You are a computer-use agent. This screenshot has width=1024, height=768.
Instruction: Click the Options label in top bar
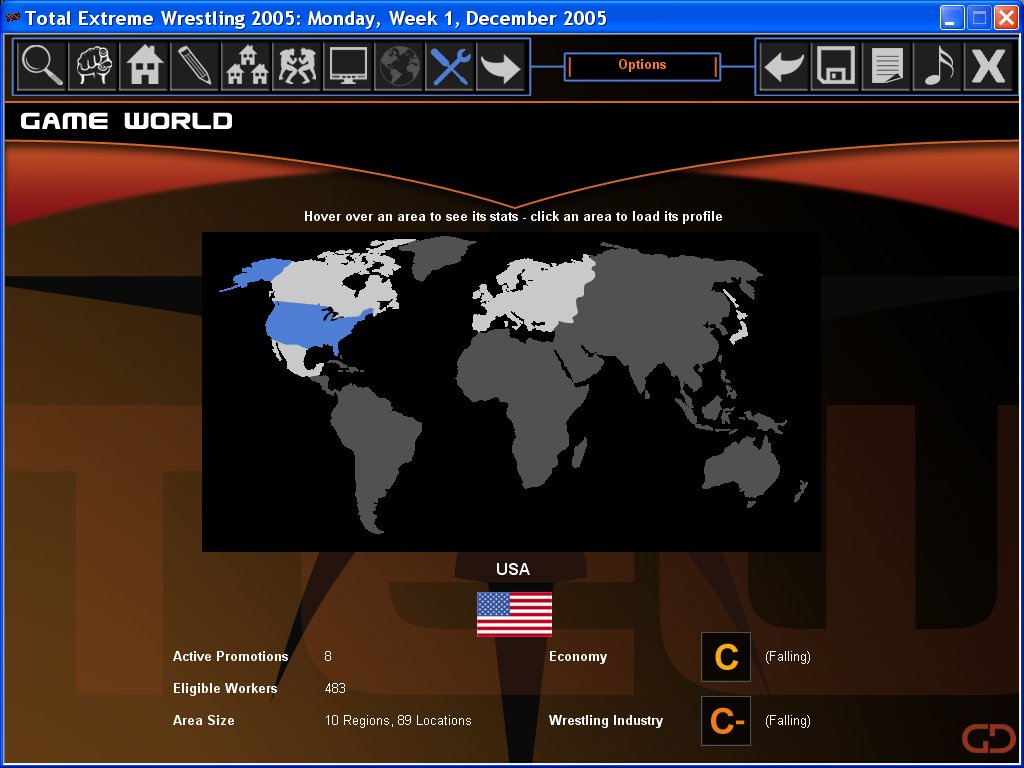pos(642,65)
